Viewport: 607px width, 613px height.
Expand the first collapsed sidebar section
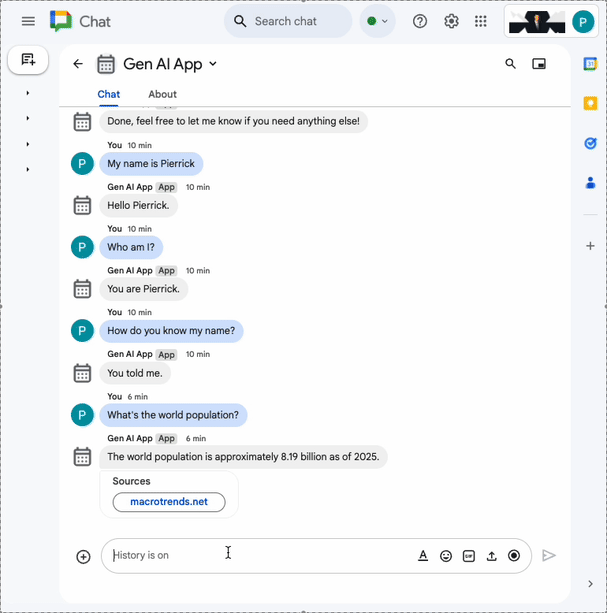(x=27, y=93)
